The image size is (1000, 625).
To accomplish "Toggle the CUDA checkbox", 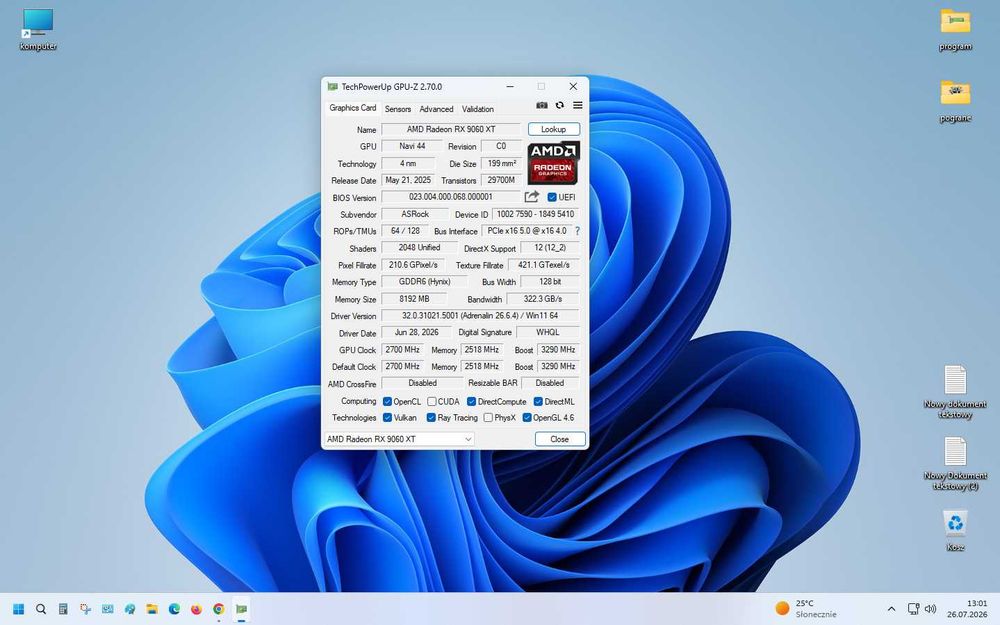I will (432, 402).
